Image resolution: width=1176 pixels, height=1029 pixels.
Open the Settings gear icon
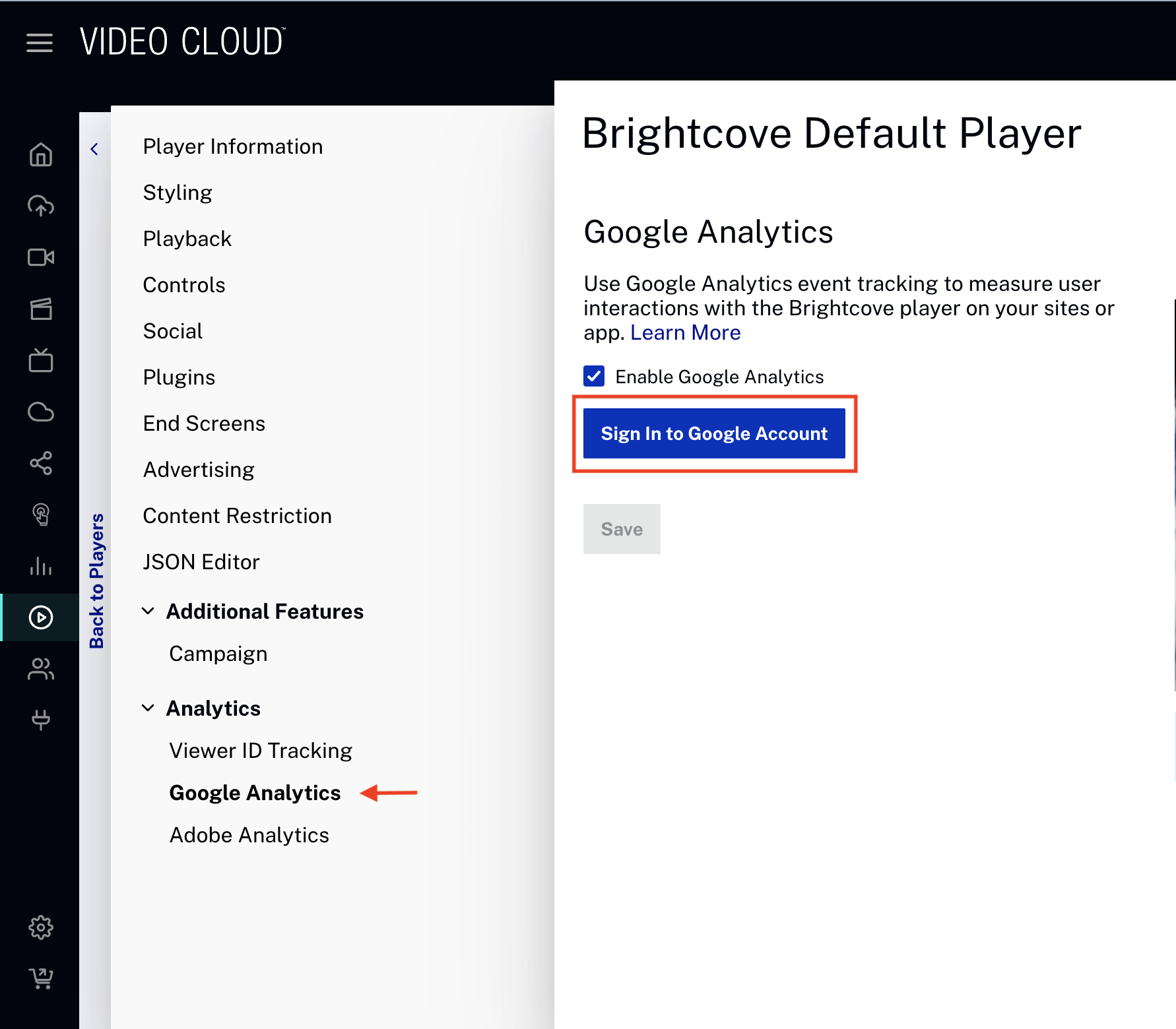click(x=41, y=927)
